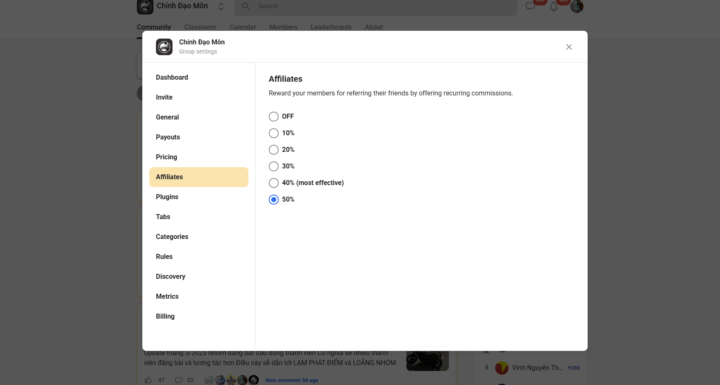Click the comment bubble icon showing 22
This screenshot has width=720, height=385.
[x=179, y=380]
